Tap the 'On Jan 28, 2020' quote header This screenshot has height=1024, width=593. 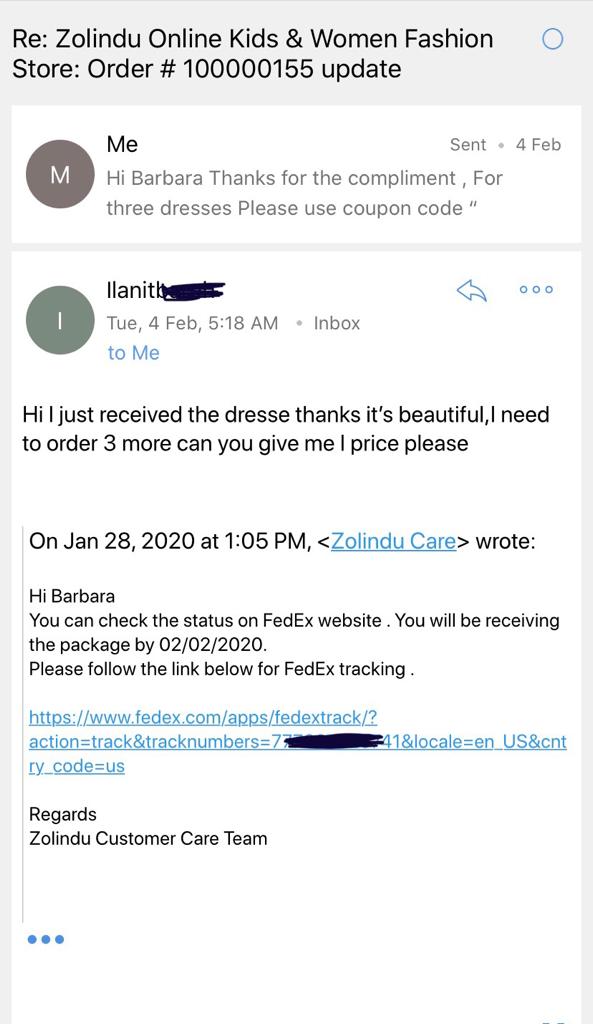[282, 541]
